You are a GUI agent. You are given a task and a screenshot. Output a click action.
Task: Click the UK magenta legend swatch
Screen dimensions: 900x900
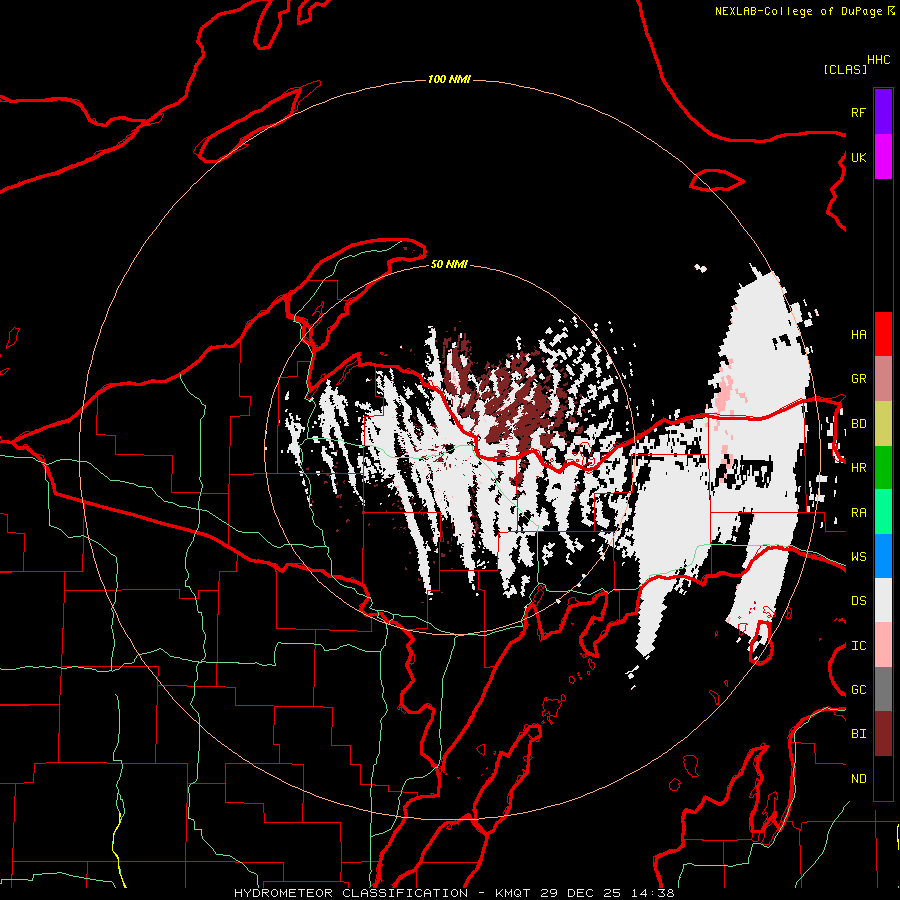pos(883,157)
